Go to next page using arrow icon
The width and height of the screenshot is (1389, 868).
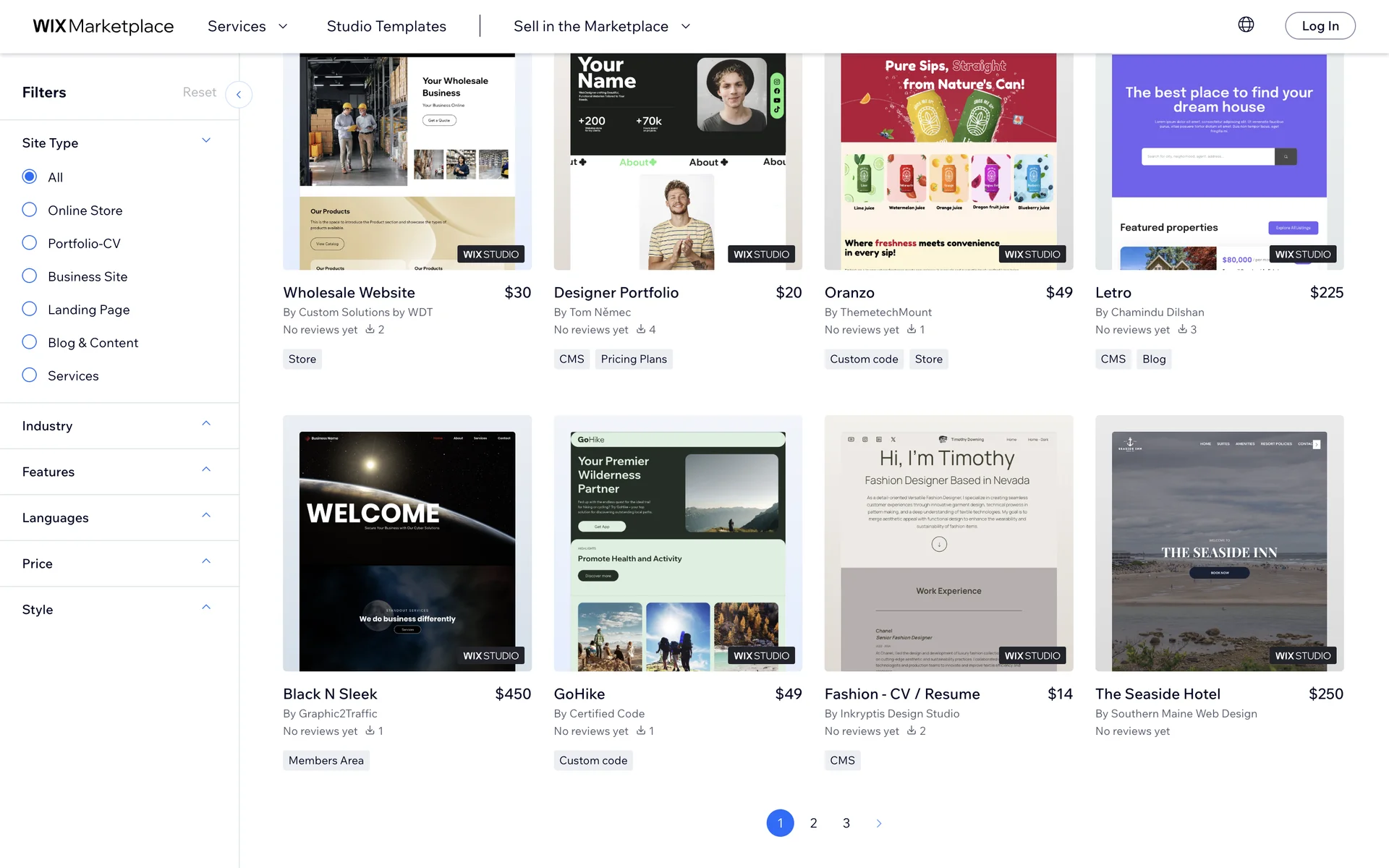click(879, 823)
